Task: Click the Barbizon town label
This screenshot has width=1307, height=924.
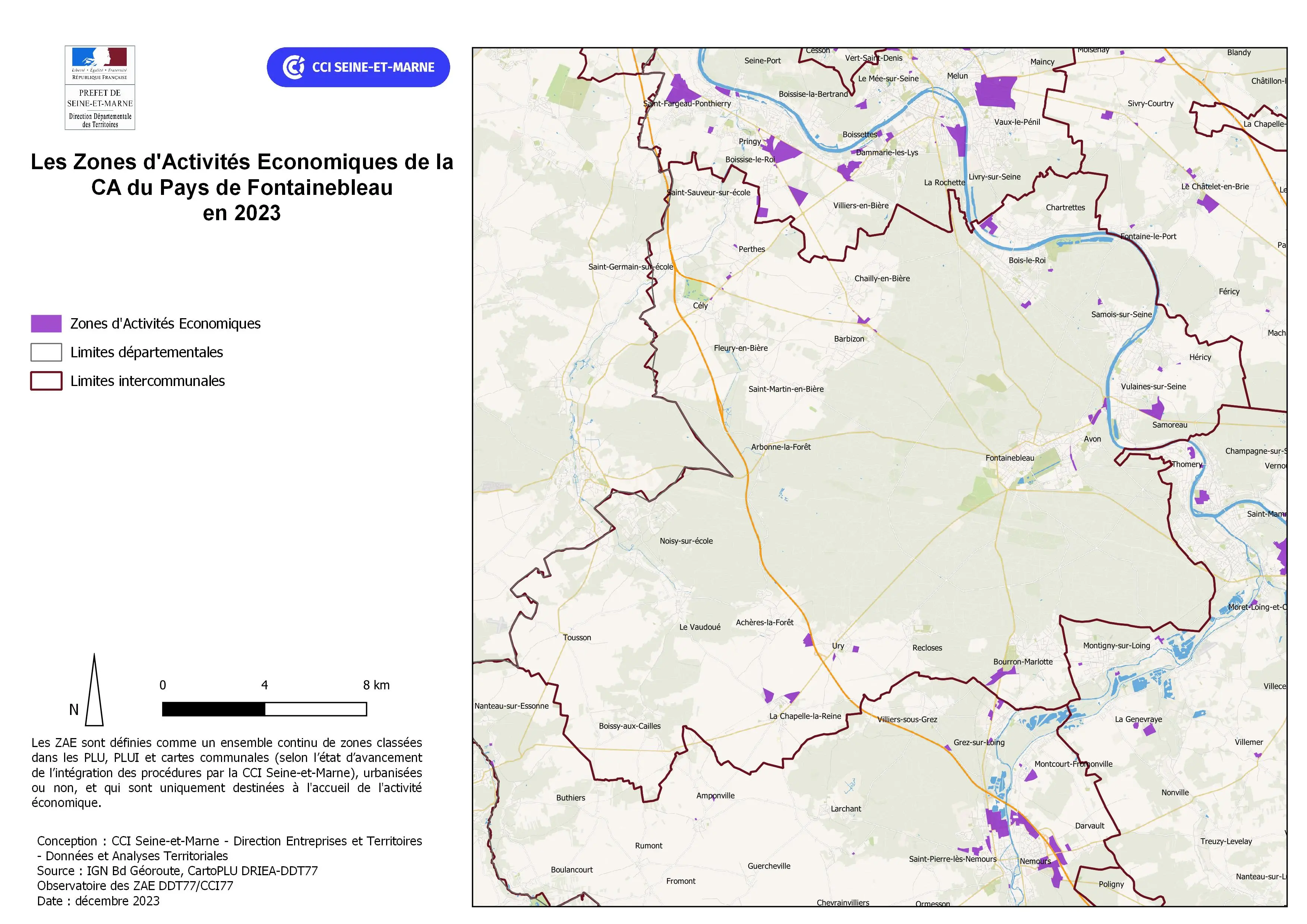Action: coord(849,339)
